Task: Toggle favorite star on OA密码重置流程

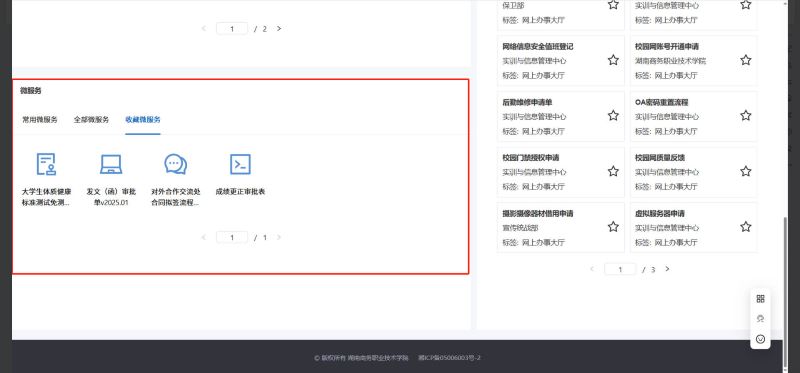Action: click(x=745, y=116)
